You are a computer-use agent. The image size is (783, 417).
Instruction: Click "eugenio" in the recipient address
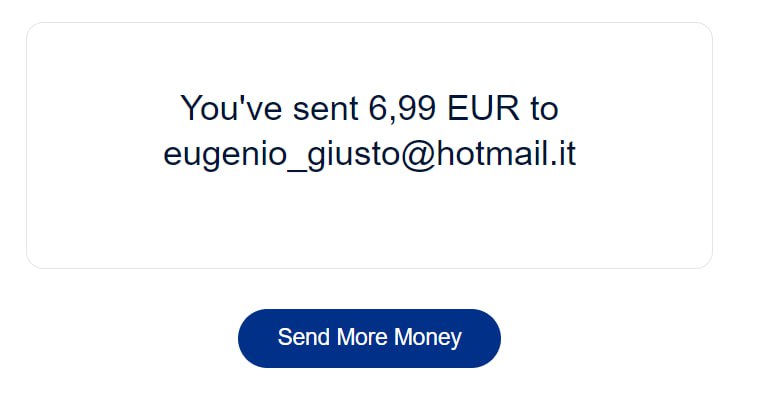click(225, 155)
